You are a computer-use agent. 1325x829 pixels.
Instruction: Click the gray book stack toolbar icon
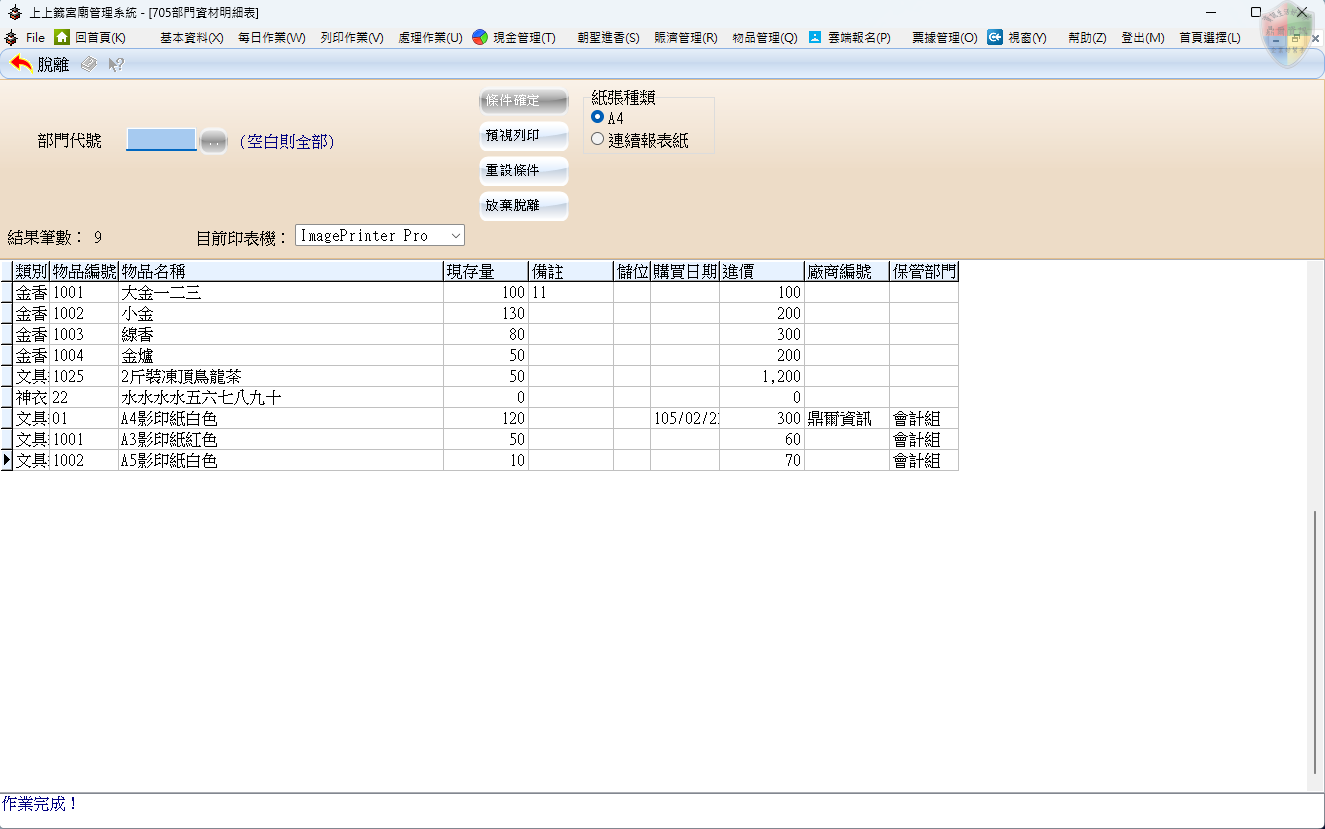(89, 64)
